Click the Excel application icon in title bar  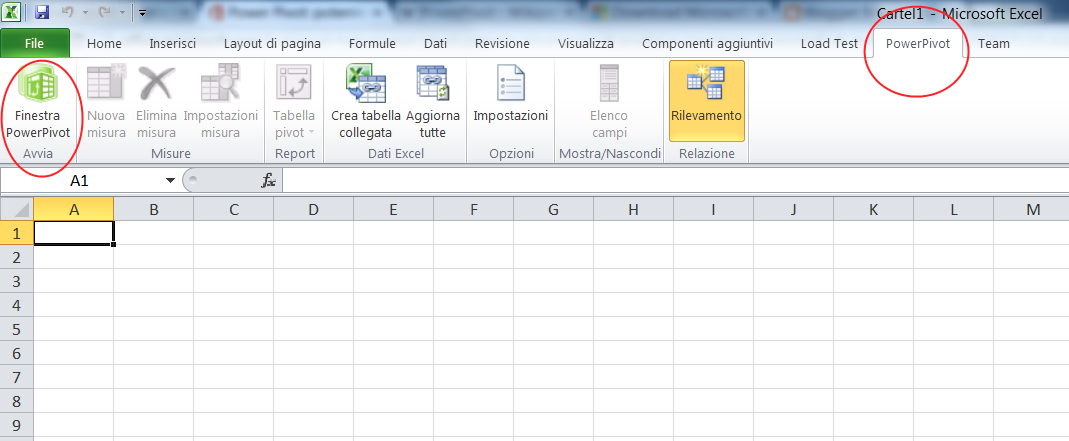pos(12,12)
